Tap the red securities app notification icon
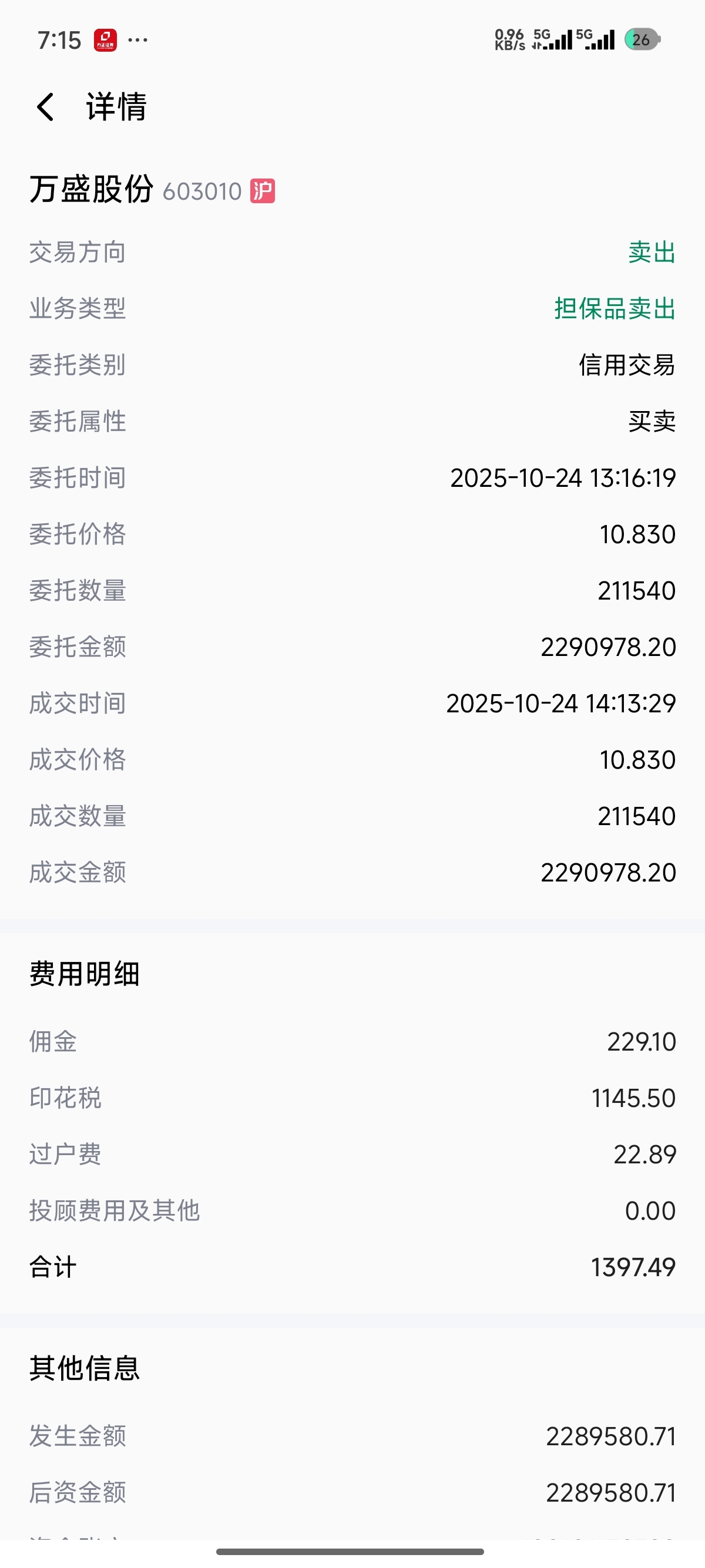 coord(105,40)
